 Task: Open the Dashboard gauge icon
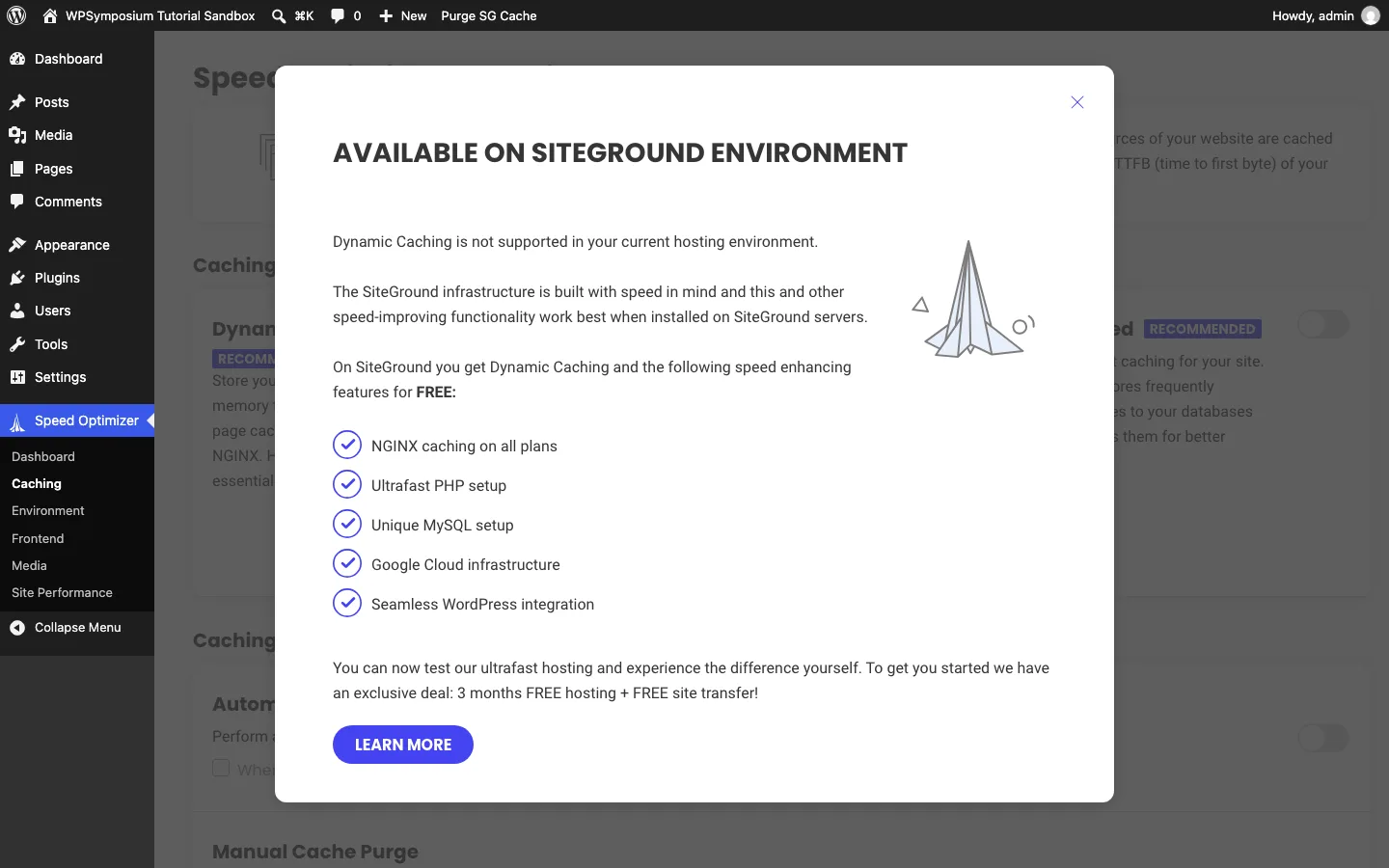17,59
